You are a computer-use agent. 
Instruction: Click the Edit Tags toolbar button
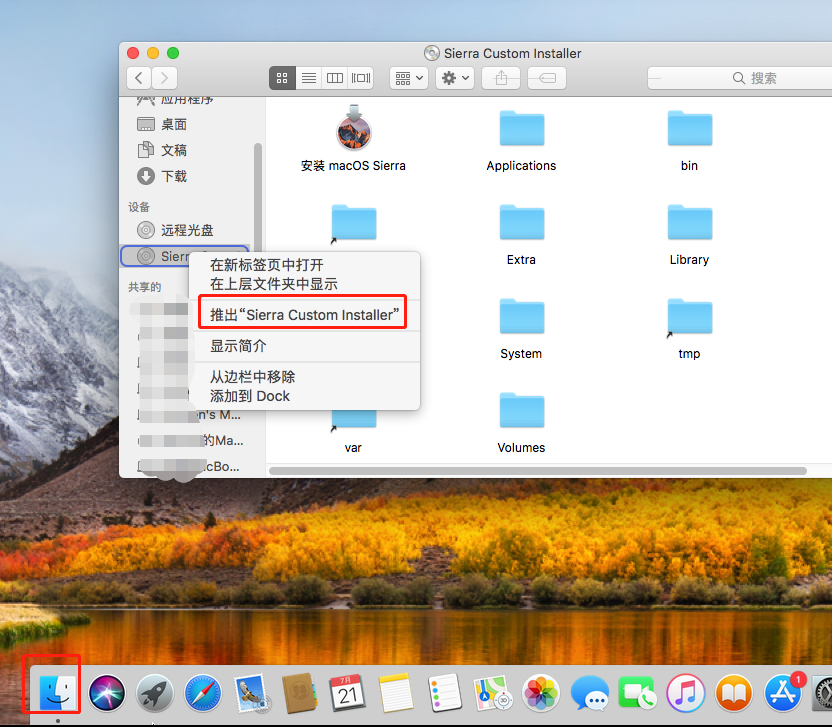tap(547, 78)
